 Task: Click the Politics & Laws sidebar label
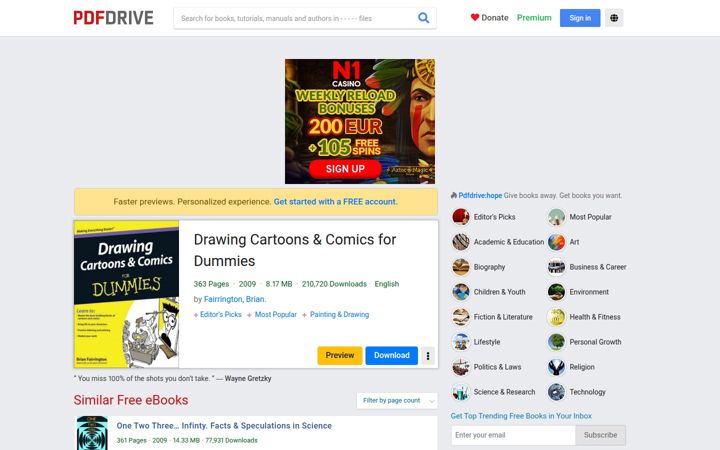point(497,367)
